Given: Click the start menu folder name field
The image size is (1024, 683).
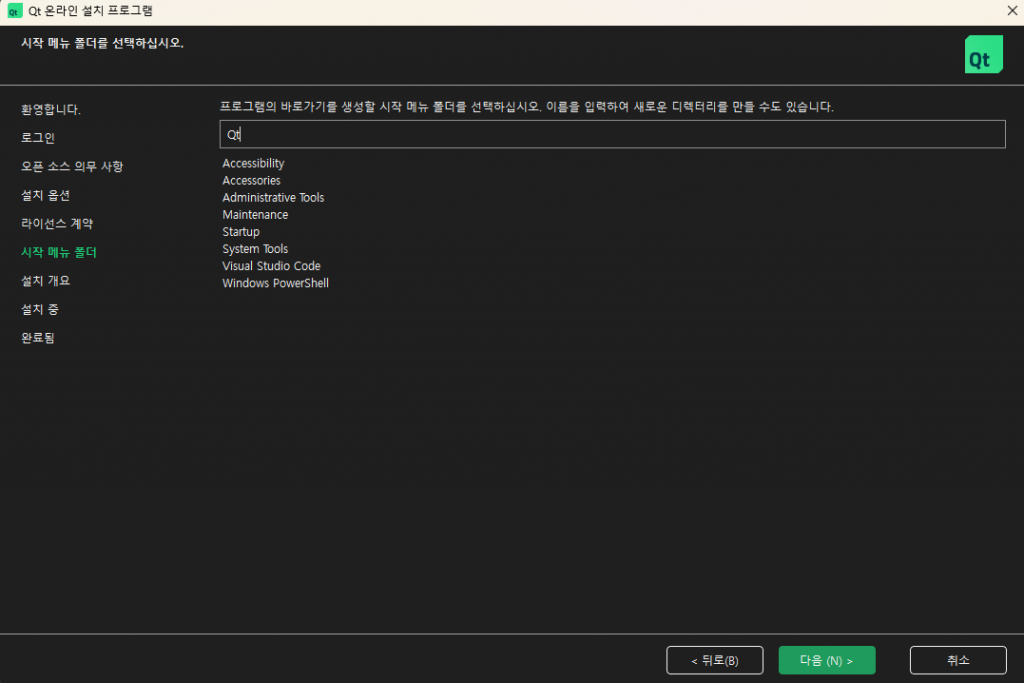Looking at the screenshot, I should 612,134.
